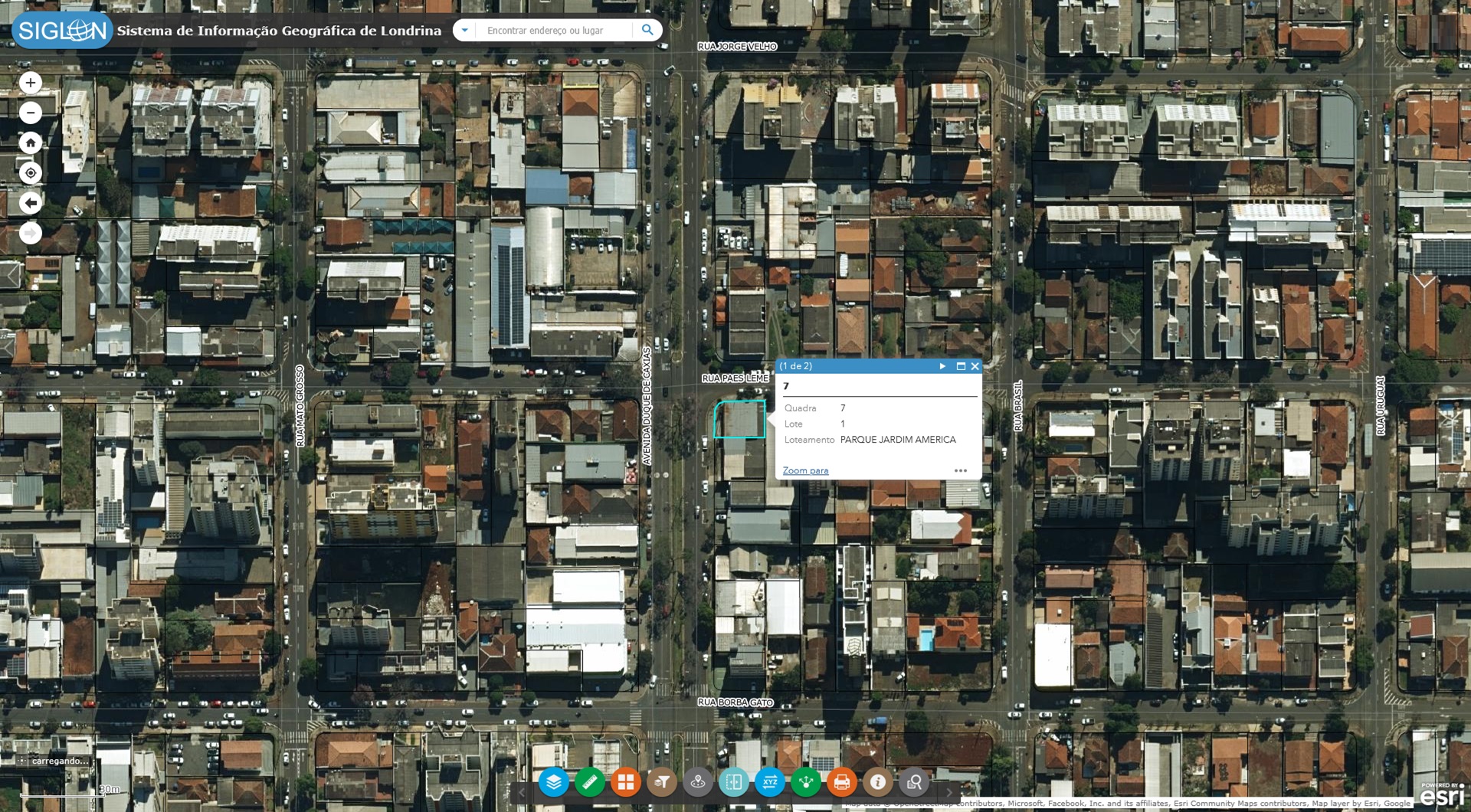Find my location with the target button
Viewport: 1471px width, 812px height.
click(x=31, y=173)
